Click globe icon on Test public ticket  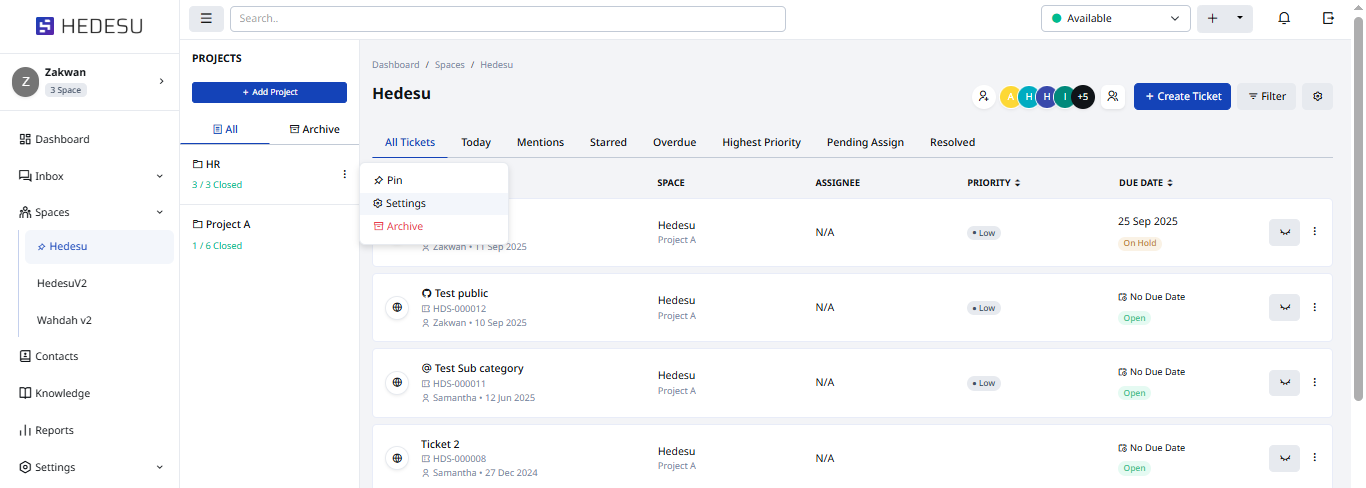[397, 308]
